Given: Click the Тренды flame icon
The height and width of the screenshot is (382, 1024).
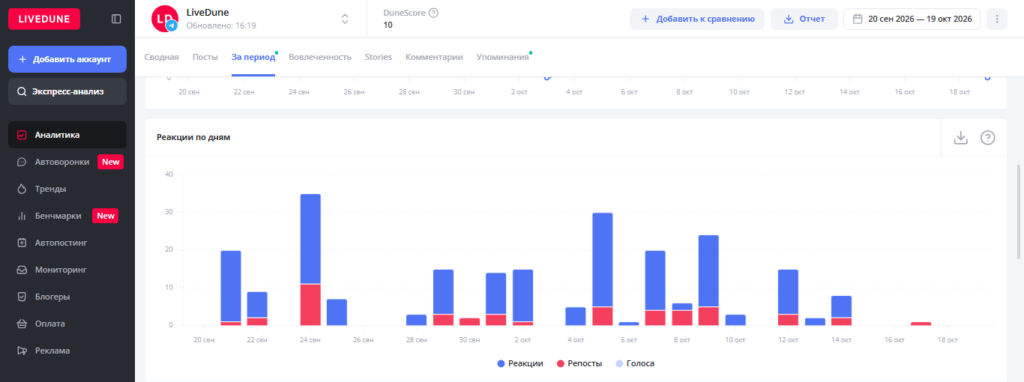Looking at the screenshot, I should coord(22,189).
